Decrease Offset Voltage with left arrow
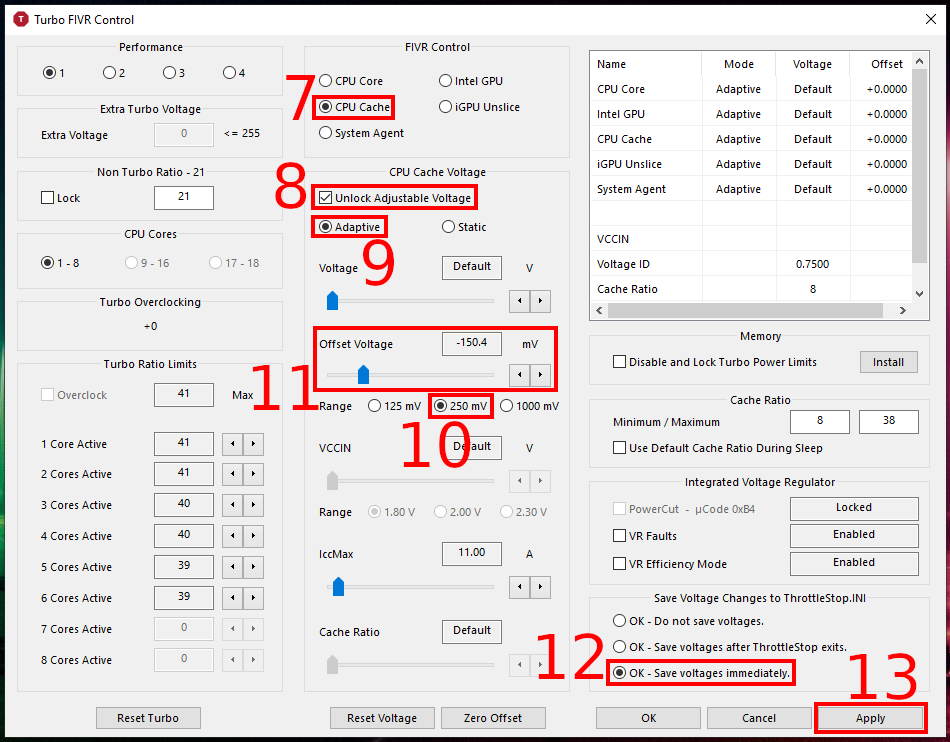This screenshot has height=742, width=950. [x=519, y=375]
